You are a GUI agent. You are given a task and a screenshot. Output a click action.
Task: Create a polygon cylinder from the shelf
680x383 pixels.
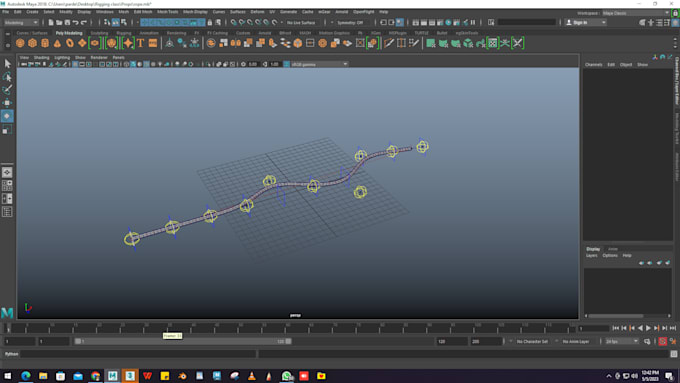click(45, 43)
